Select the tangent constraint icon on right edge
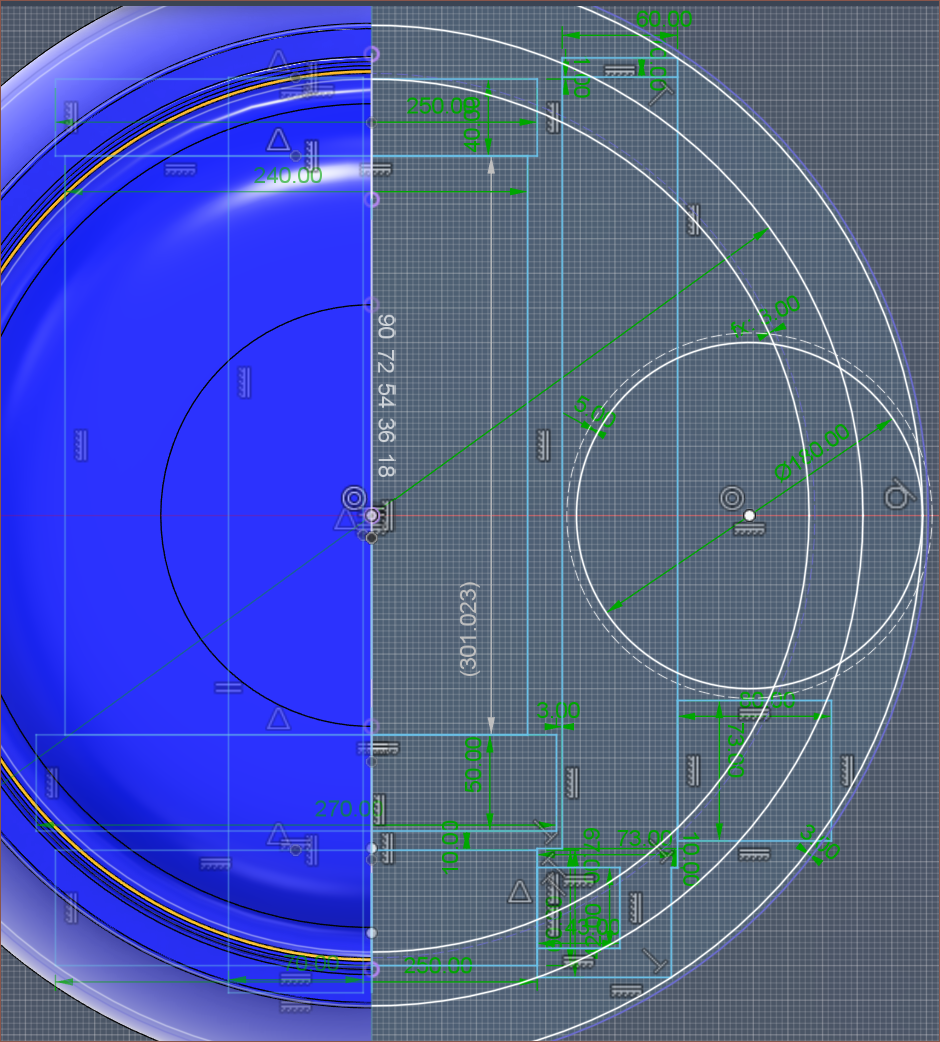Screen dimensions: 940x1042 [x=898, y=495]
